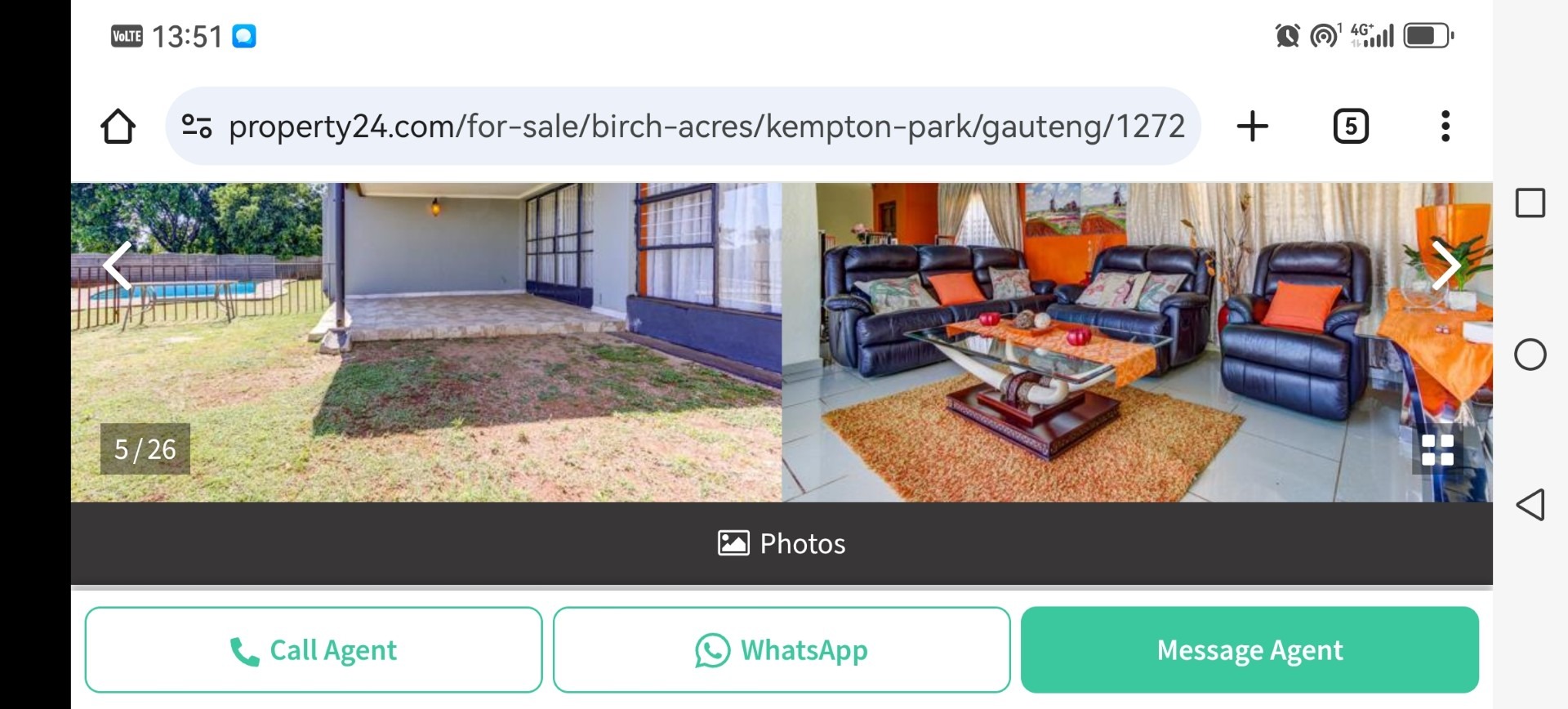Open the photo grid view icon
This screenshot has width=1568, height=709.
1437,450
